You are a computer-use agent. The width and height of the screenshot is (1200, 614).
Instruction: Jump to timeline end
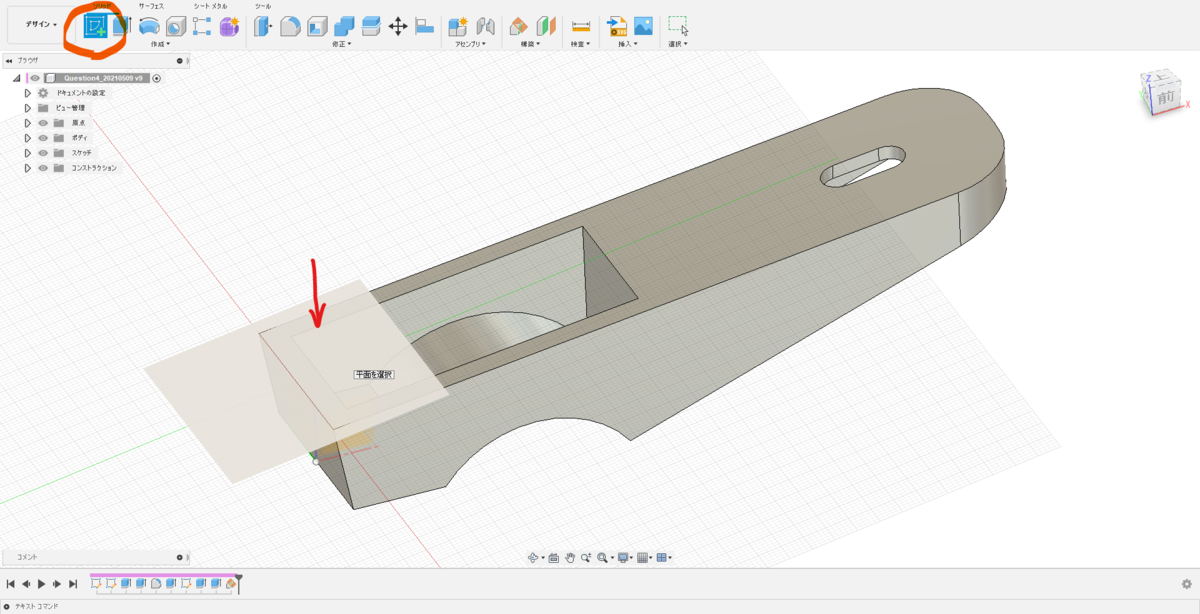click(x=72, y=583)
